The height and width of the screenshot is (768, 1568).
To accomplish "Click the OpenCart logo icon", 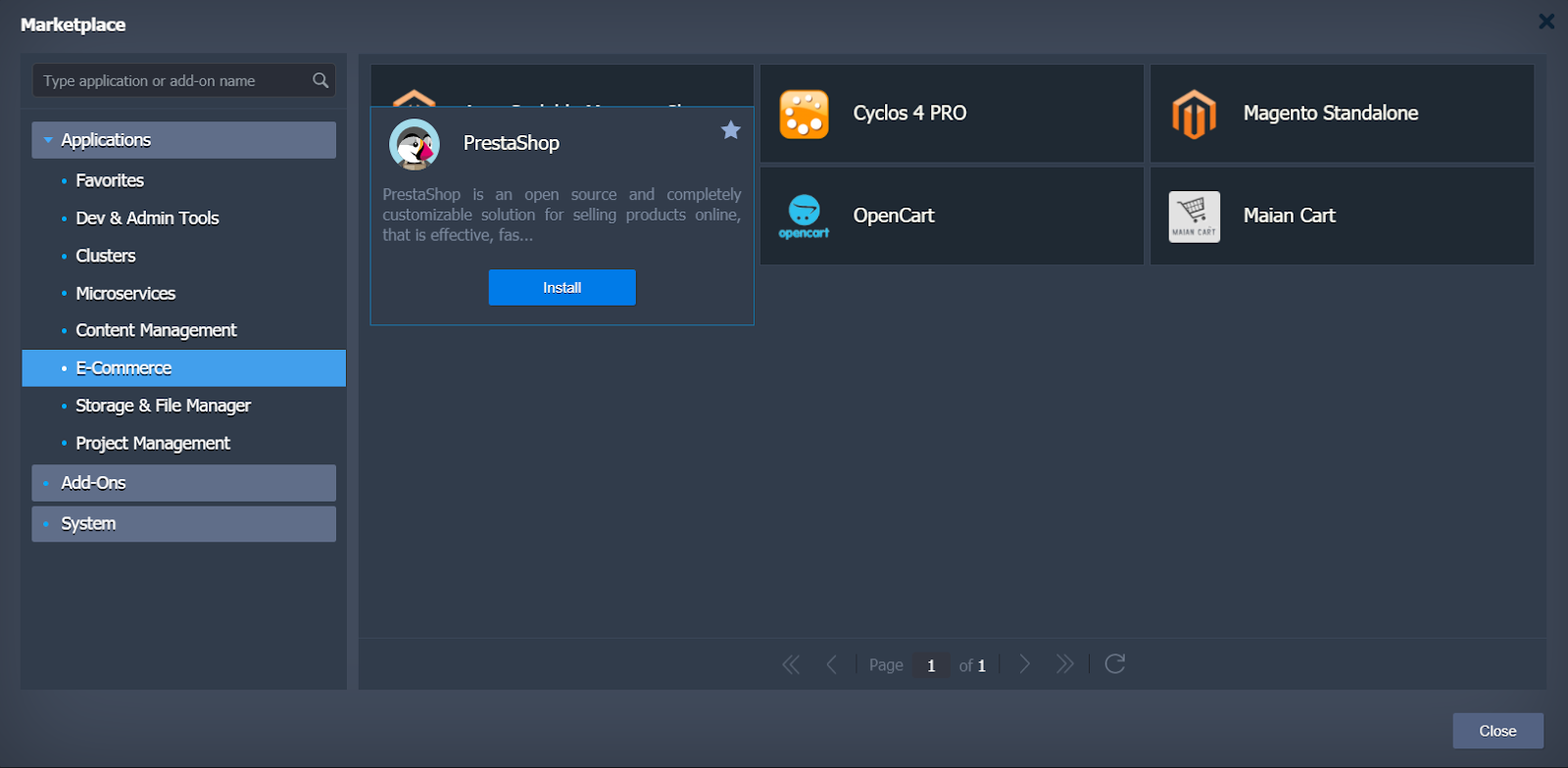I will point(804,216).
